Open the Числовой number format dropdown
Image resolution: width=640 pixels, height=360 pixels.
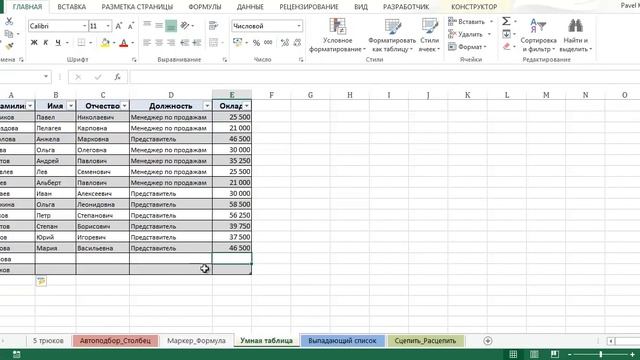coord(299,26)
